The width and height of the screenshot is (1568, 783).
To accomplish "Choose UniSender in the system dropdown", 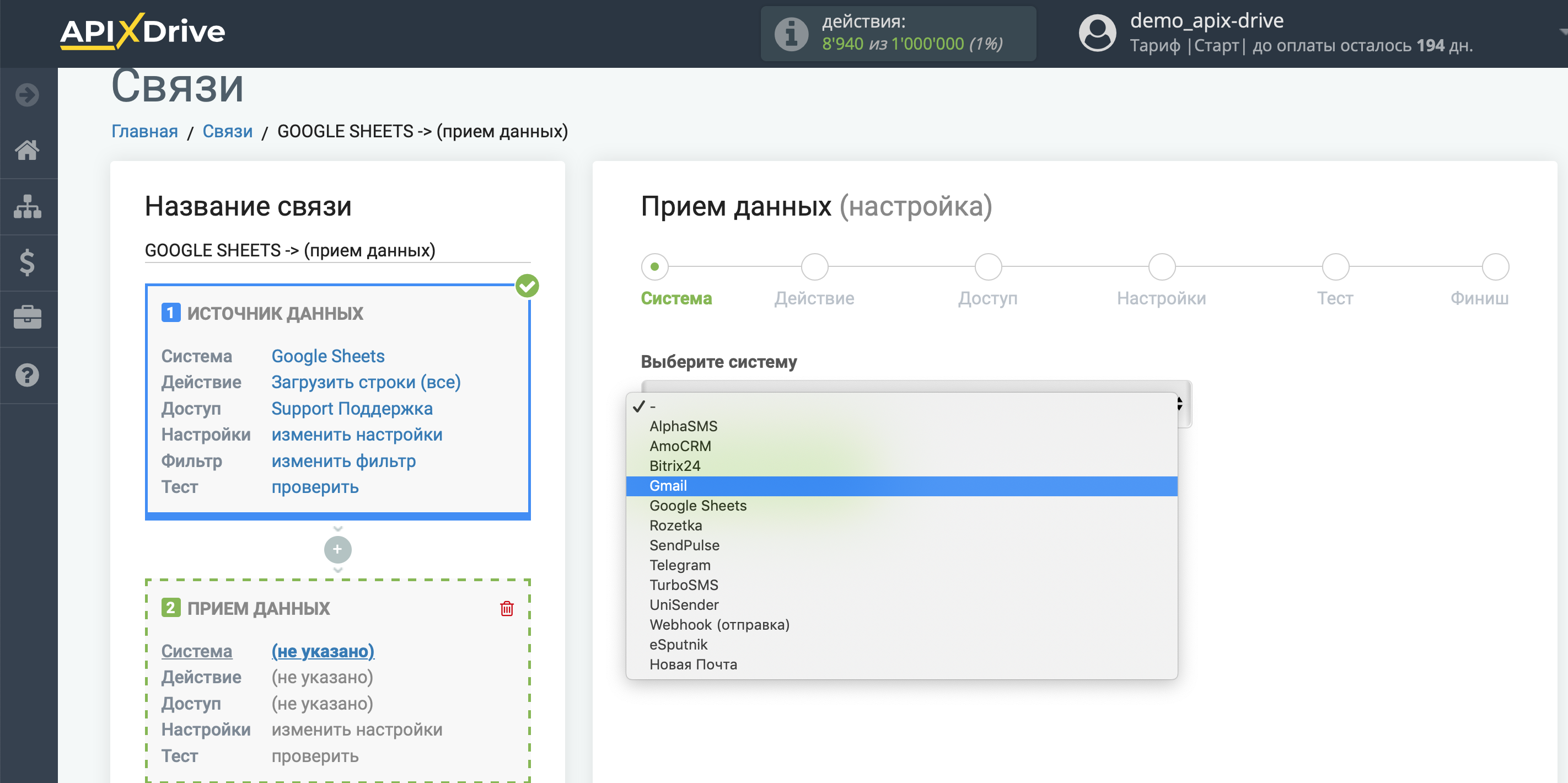I will point(901,604).
